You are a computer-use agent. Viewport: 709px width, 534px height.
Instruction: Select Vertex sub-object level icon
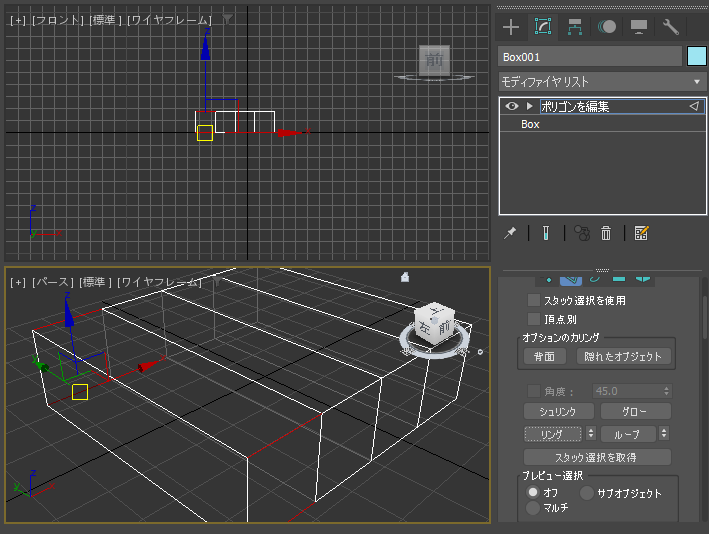click(548, 280)
